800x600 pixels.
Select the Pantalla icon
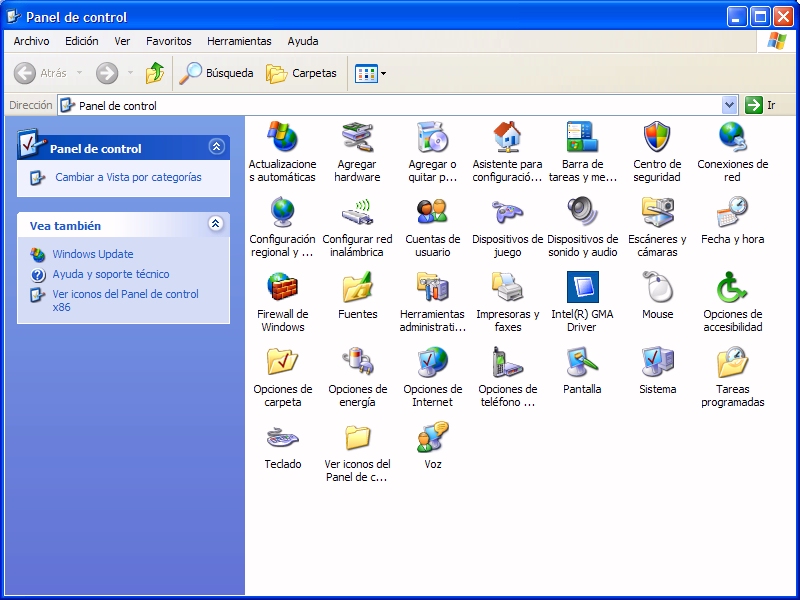tap(582, 362)
